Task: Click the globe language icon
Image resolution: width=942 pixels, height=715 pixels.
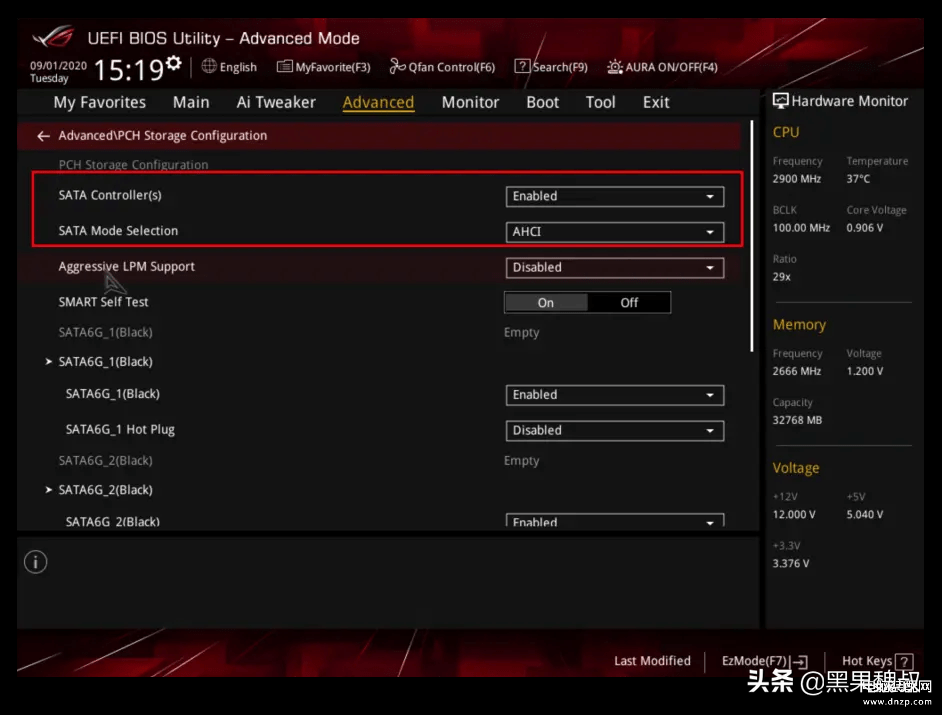Action: point(209,66)
